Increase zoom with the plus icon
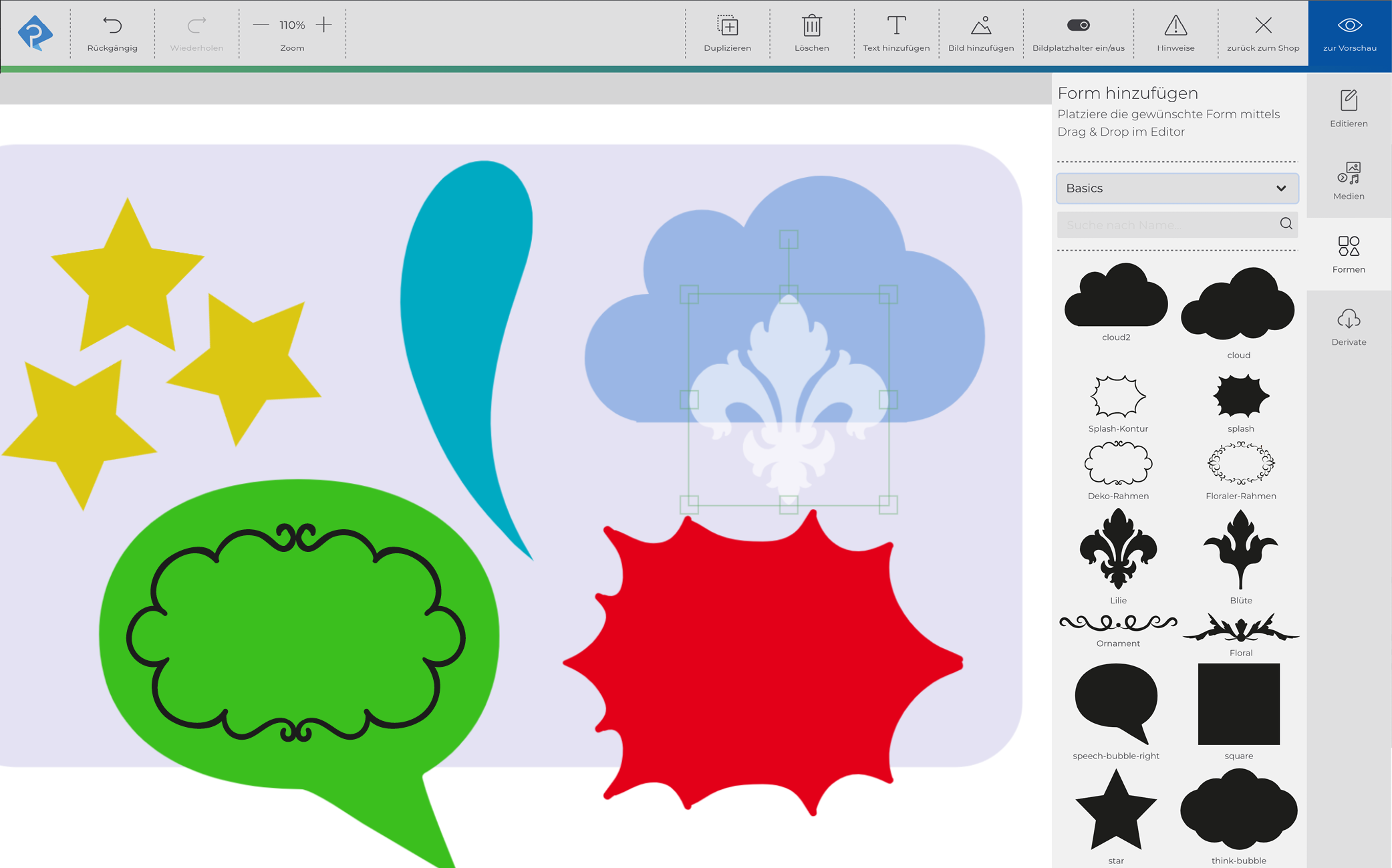Image resolution: width=1392 pixels, height=868 pixels. click(324, 25)
